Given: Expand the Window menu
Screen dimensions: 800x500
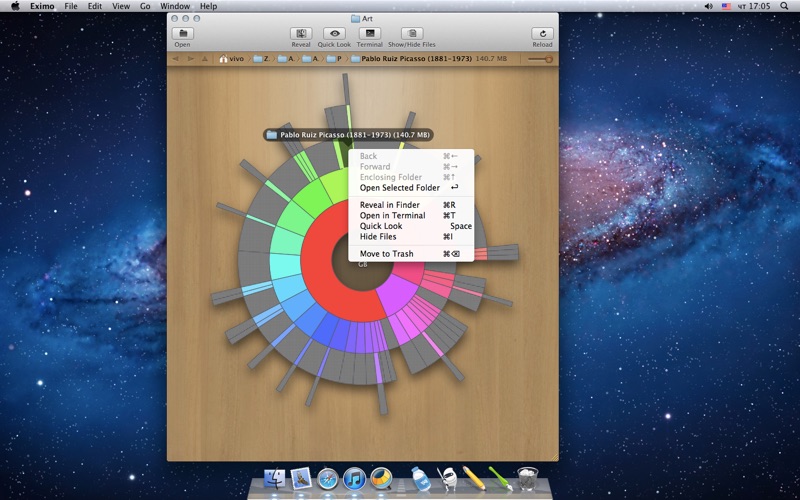Looking at the screenshot, I should coord(175,6).
